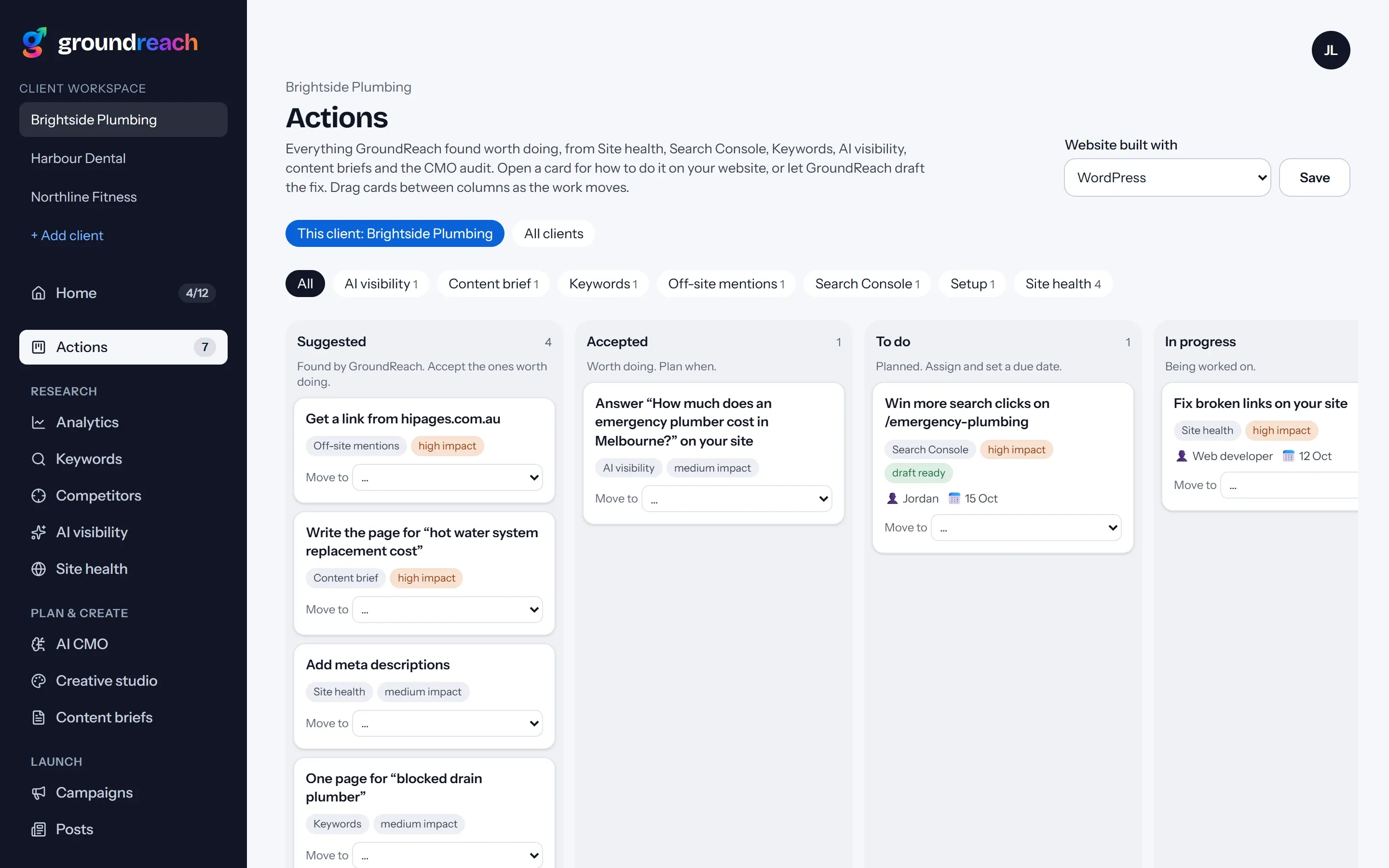Click the Content briefs document icon
1389x868 pixels.
[39, 718]
